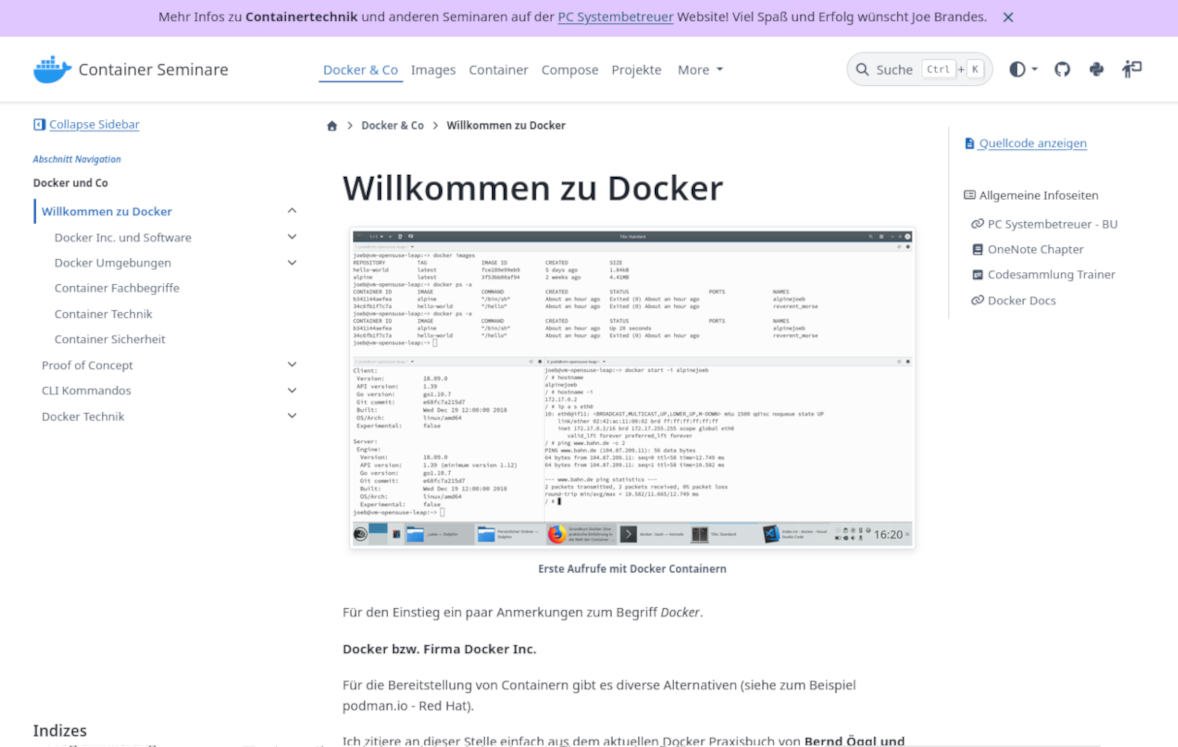Open Docker Inc. und Software page
1178x747 pixels.
tap(122, 237)
